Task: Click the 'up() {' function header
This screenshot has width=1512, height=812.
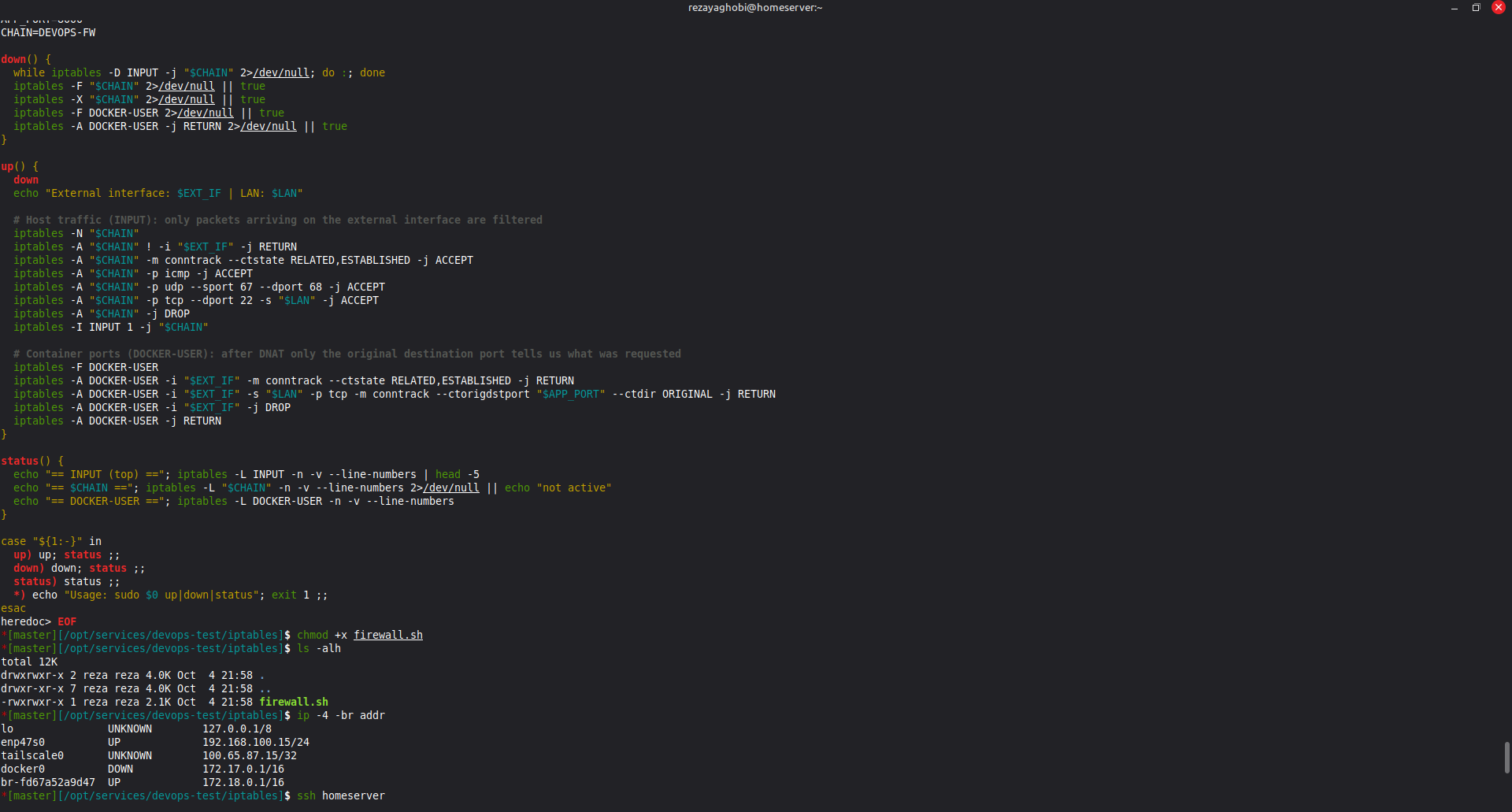Action: (x=20, y=166)
